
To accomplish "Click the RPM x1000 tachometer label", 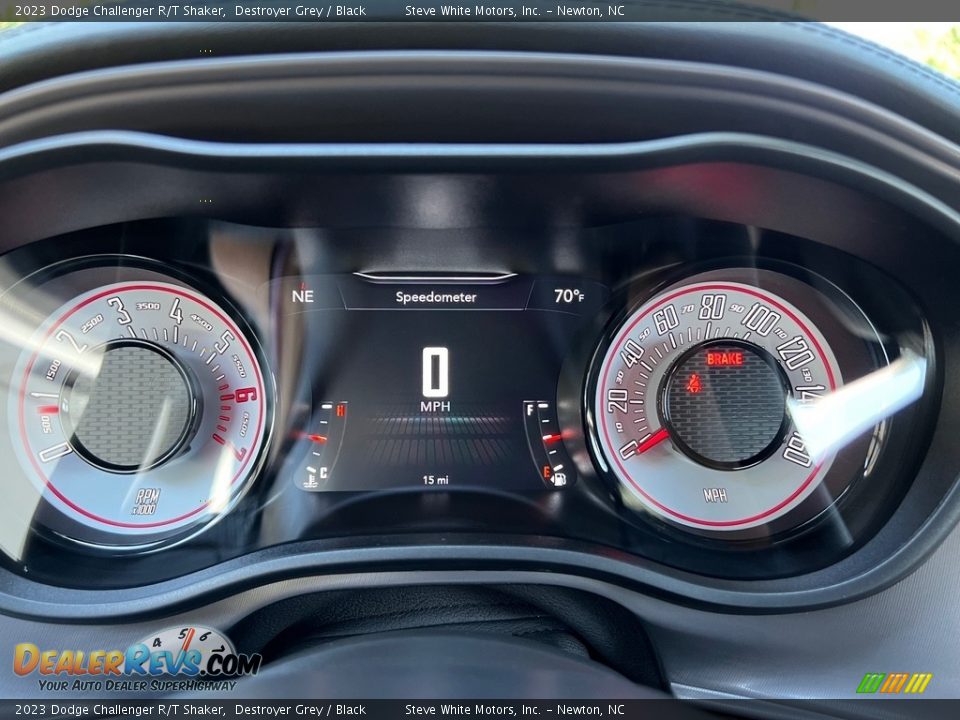I will pos(147,501).
